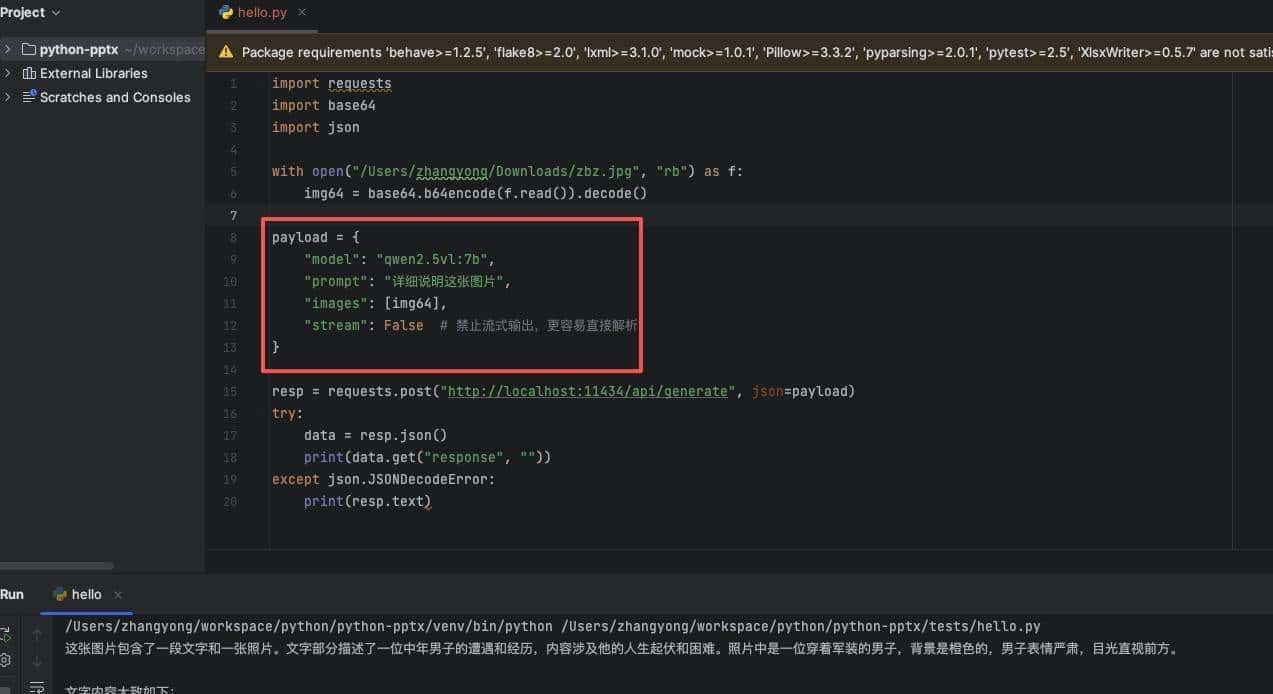Click the Run tool window label
Screen dimensions: 1273x694
click(x=12, y=594)
